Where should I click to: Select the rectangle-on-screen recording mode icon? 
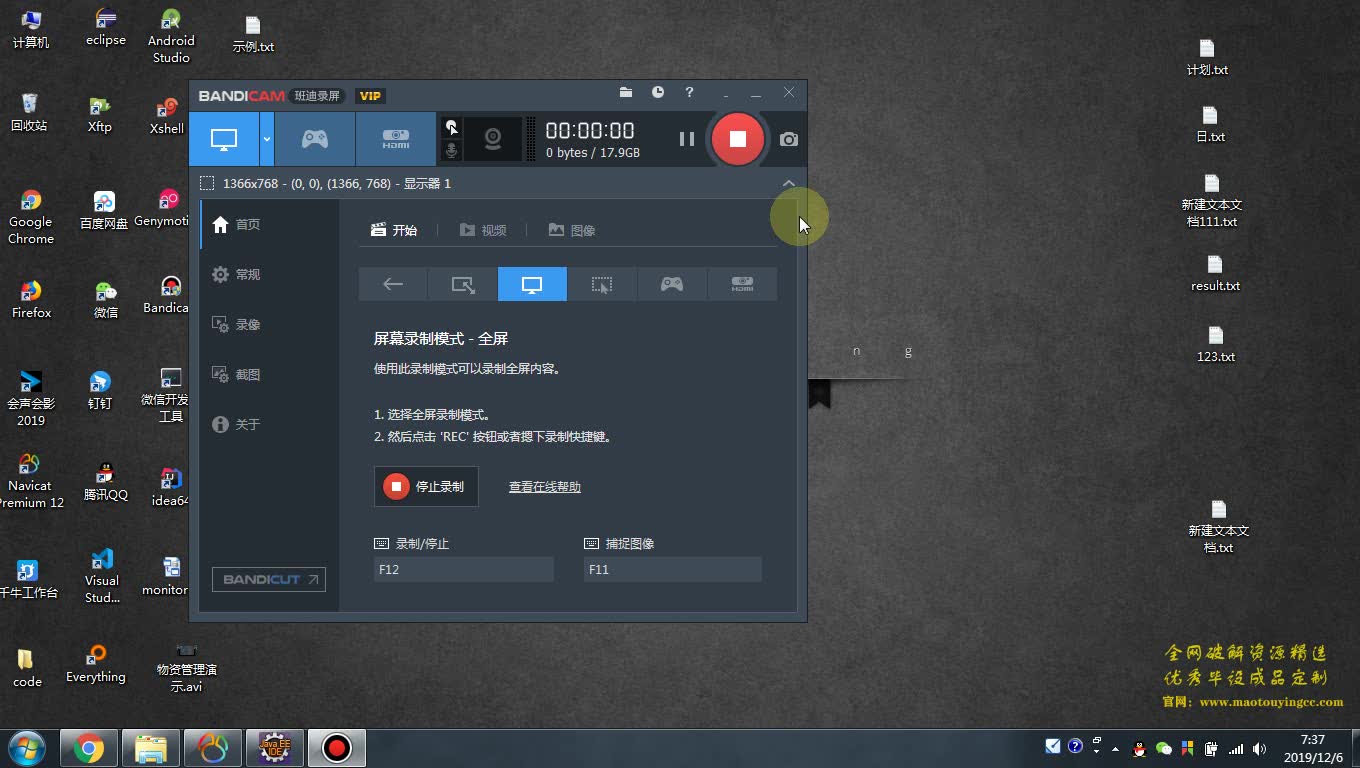point(463,284)
